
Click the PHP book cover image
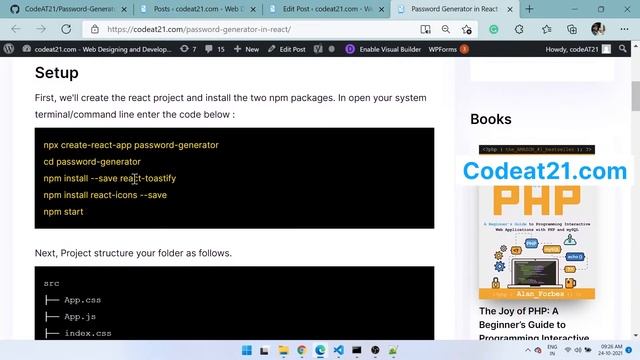point(537,222)
